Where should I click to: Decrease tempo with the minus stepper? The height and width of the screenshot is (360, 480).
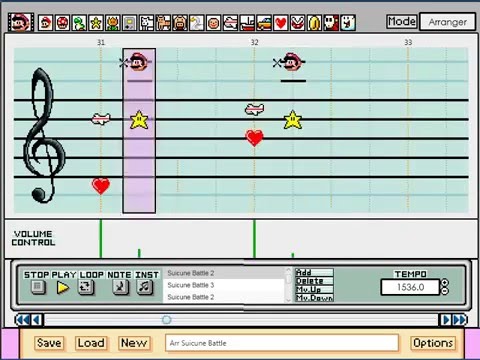click(445, 291)
